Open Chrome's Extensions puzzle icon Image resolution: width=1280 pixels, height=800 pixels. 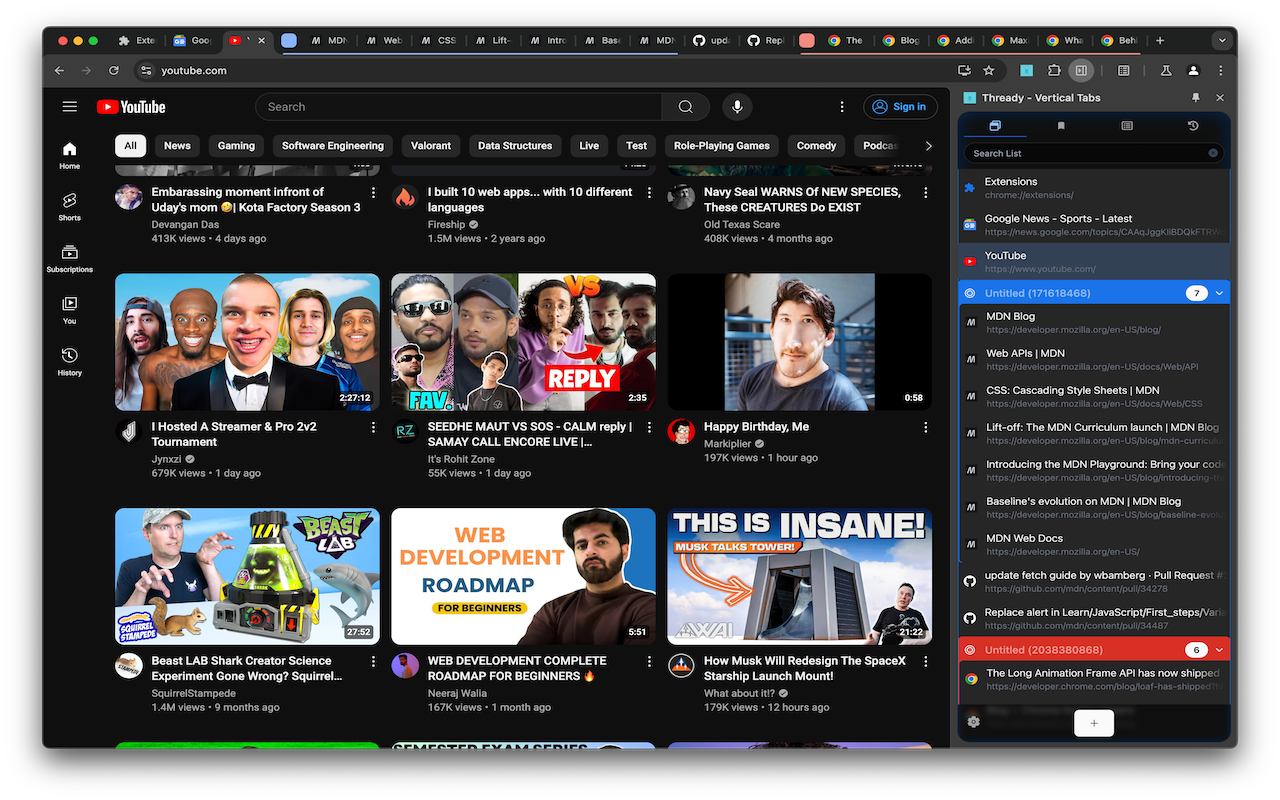tap(1054, 71)
